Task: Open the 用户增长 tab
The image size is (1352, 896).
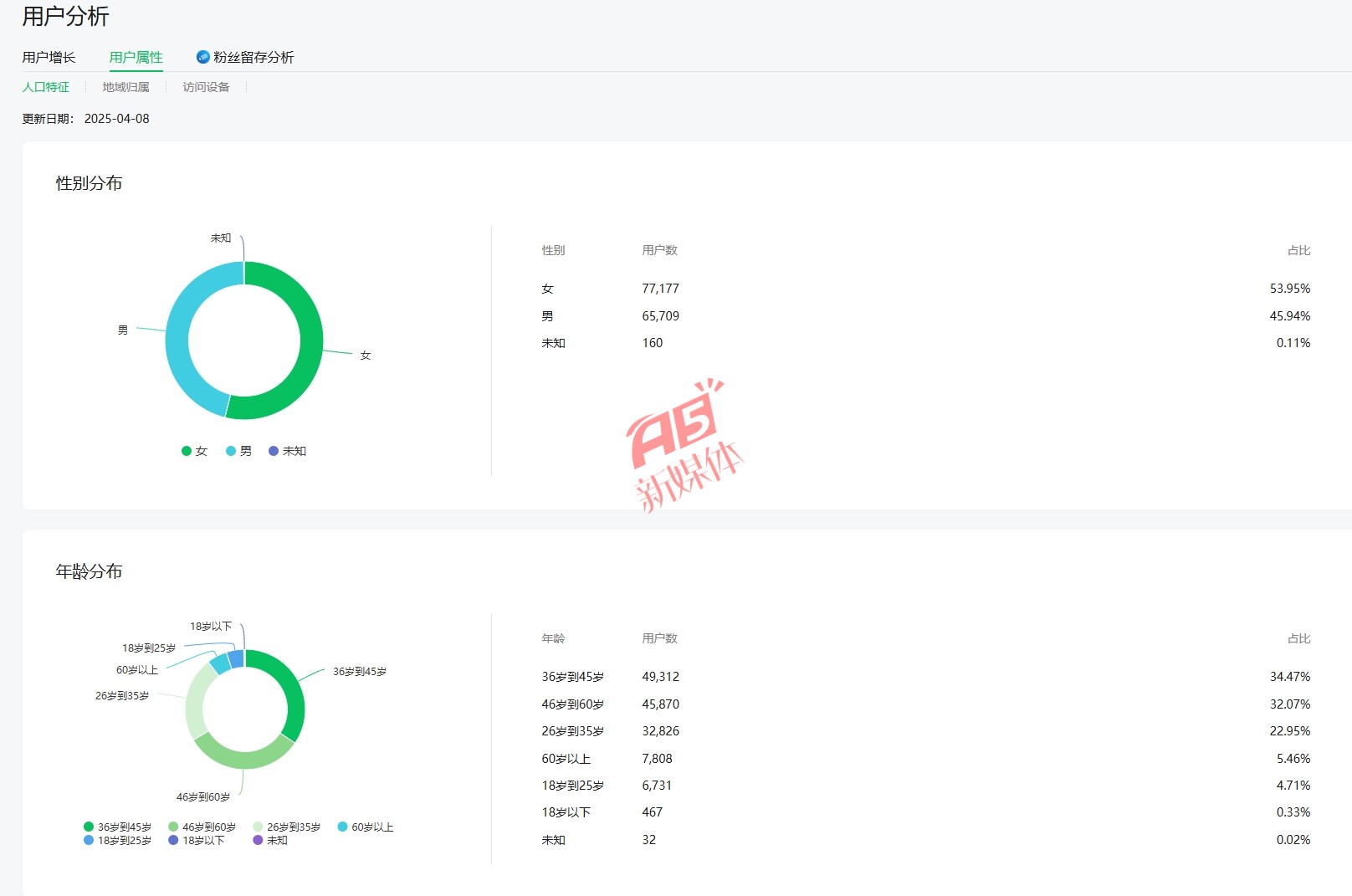Action: click(x=49, y=57)
